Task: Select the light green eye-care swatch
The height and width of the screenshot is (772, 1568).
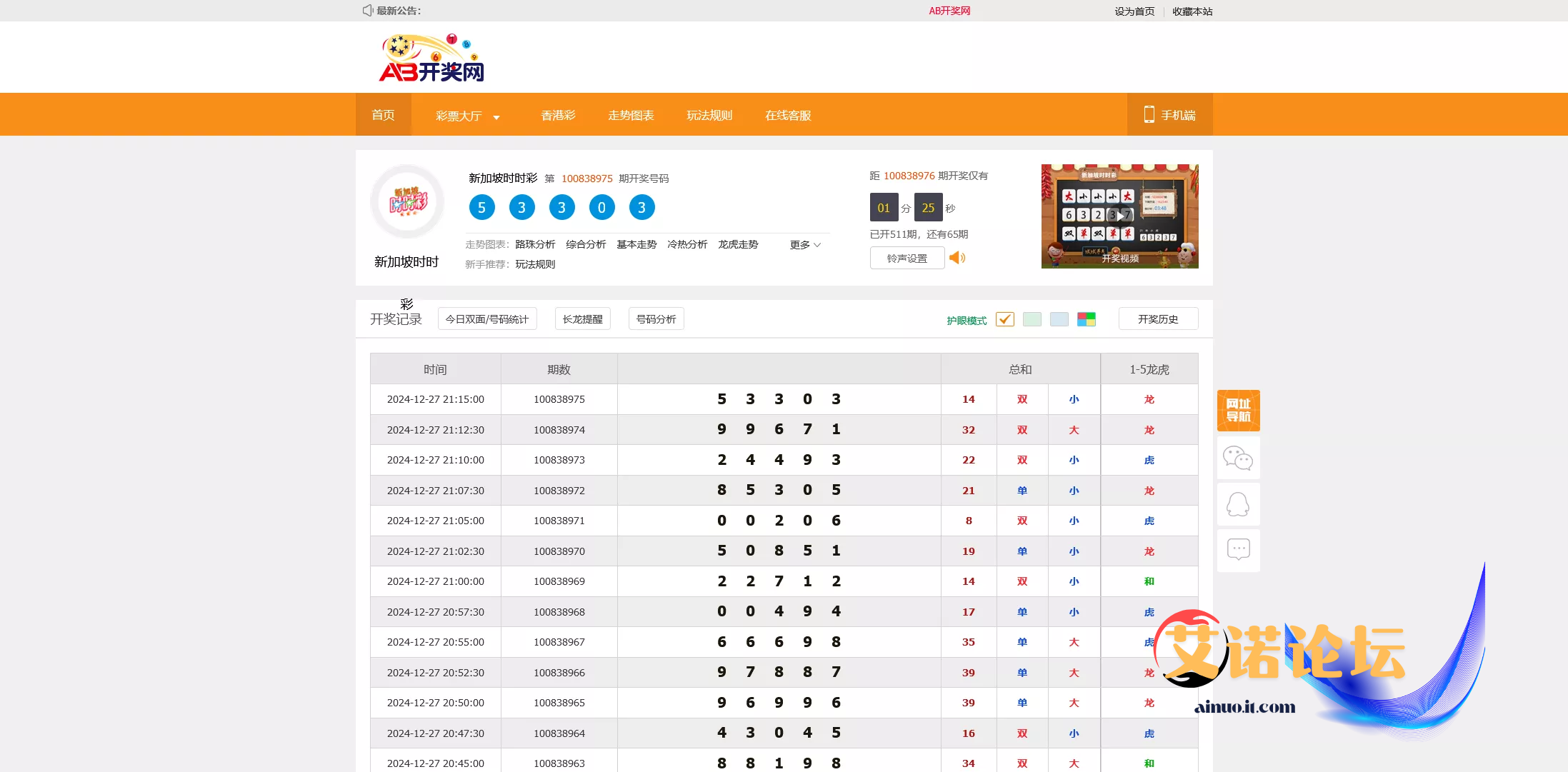Action: point(1032,319)
